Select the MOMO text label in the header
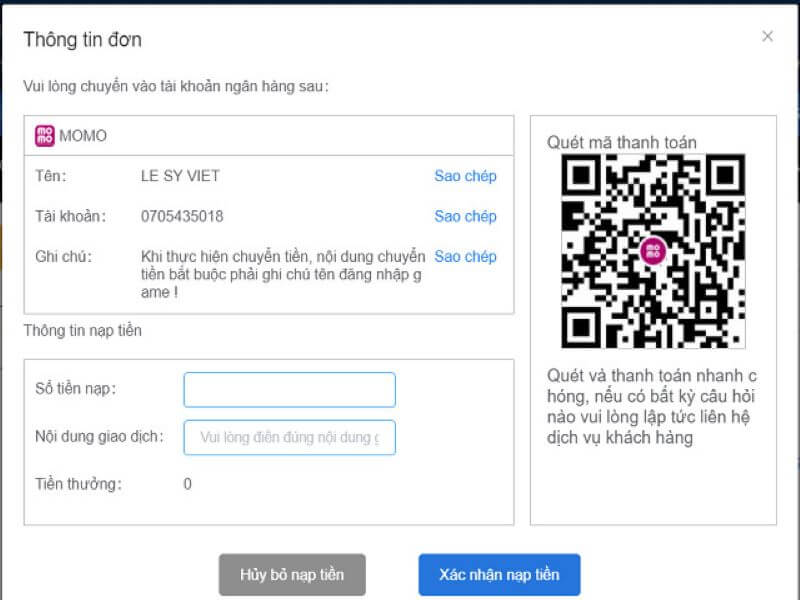Image resolution: width=800 pixels, height=600 pixels. 83,136
